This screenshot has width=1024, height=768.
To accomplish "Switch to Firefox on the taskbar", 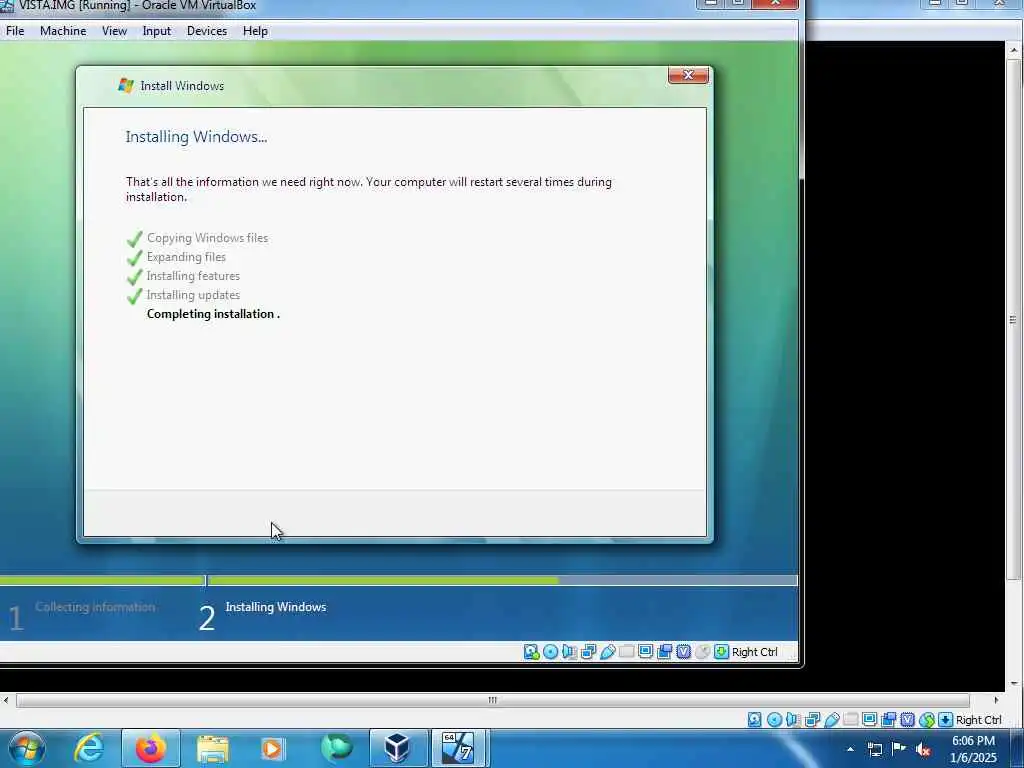I will click(x=151, y=748).
